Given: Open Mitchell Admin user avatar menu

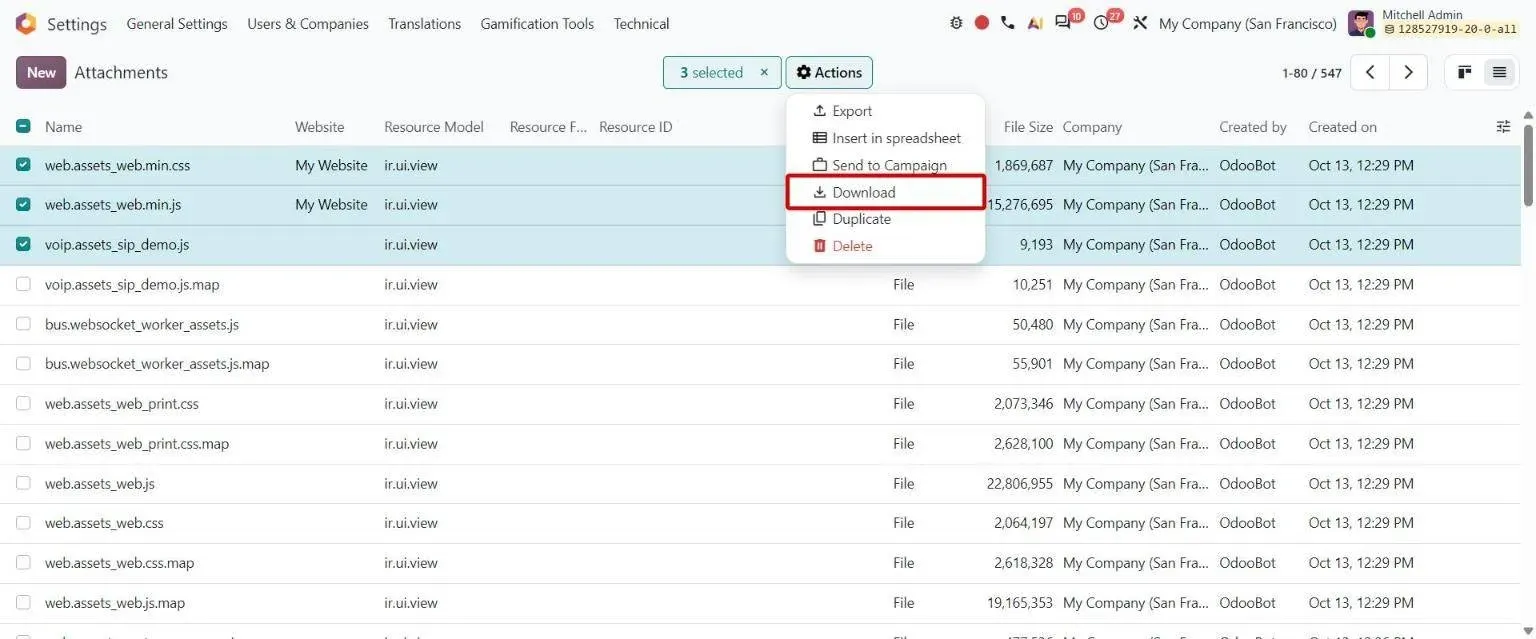Looking at the screenshot, I should pos(1360,24).
